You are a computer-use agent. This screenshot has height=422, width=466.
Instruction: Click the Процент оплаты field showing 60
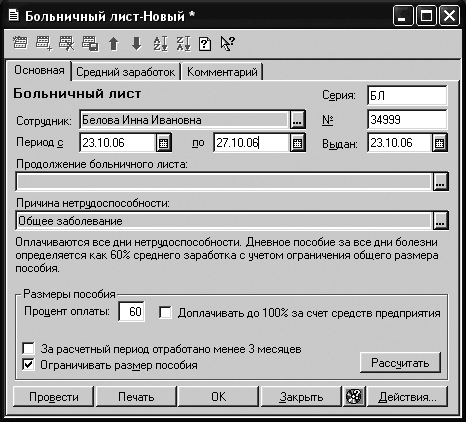pyautogui.click(x=132, y=312)
